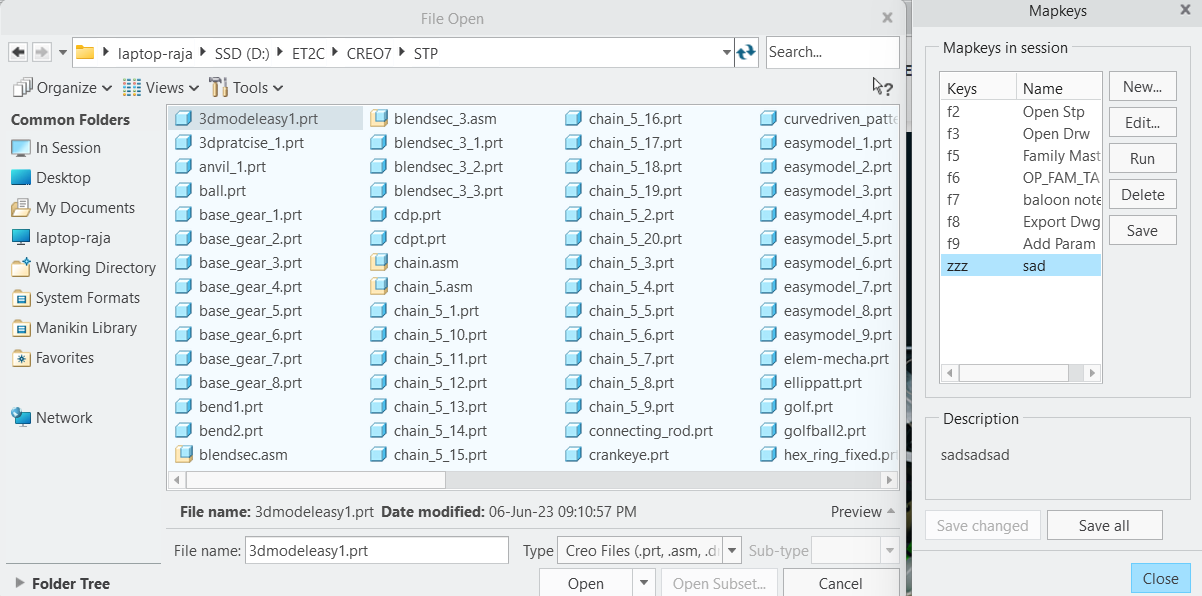Refresh the current folder listing
The image size is (1202, 596).
point(747,51)
